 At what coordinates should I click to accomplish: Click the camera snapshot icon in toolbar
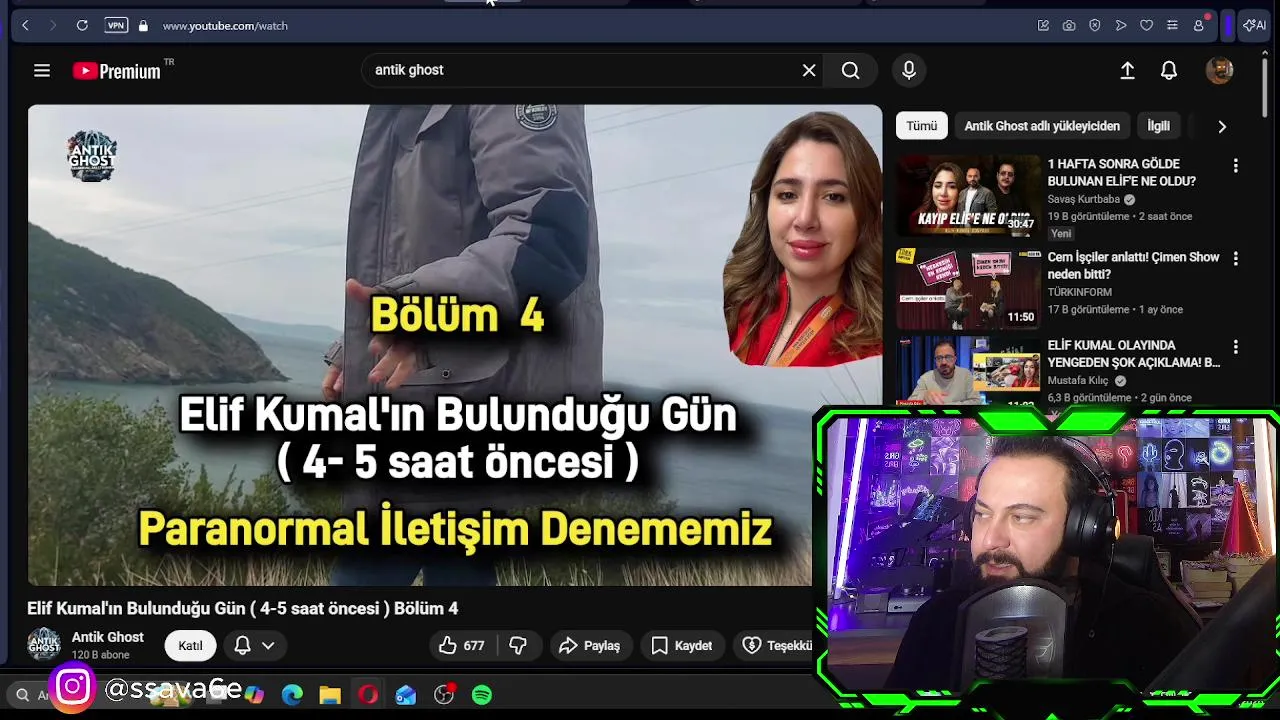(1069, 26)
